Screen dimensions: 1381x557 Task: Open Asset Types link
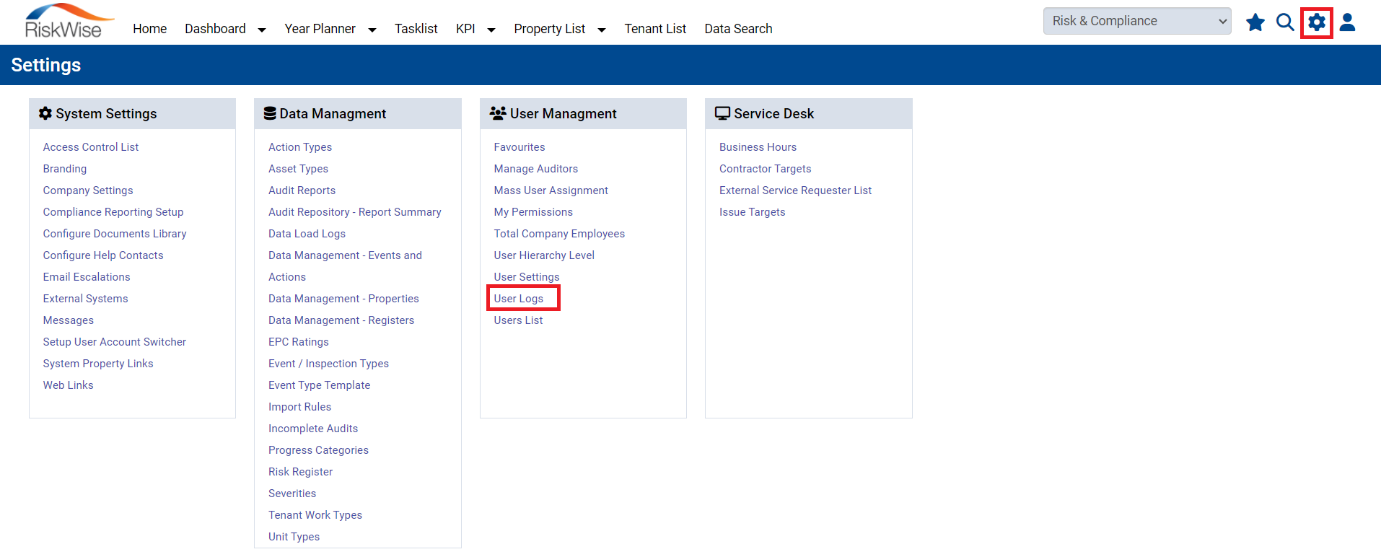pos(298,169)
